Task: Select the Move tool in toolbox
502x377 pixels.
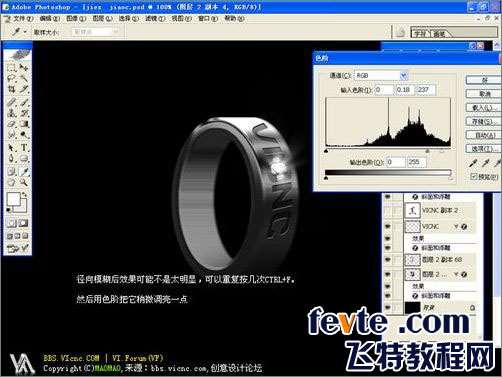Action: [24, 67]
